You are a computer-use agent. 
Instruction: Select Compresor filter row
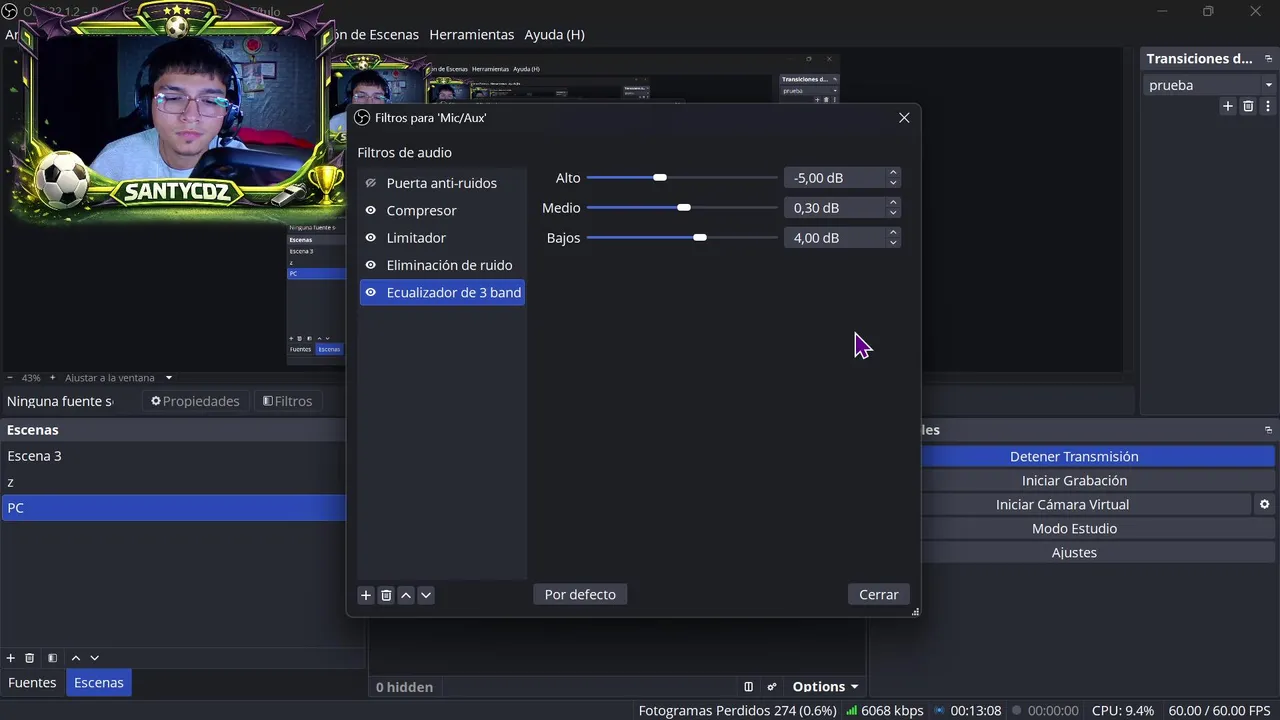(442, 210)
